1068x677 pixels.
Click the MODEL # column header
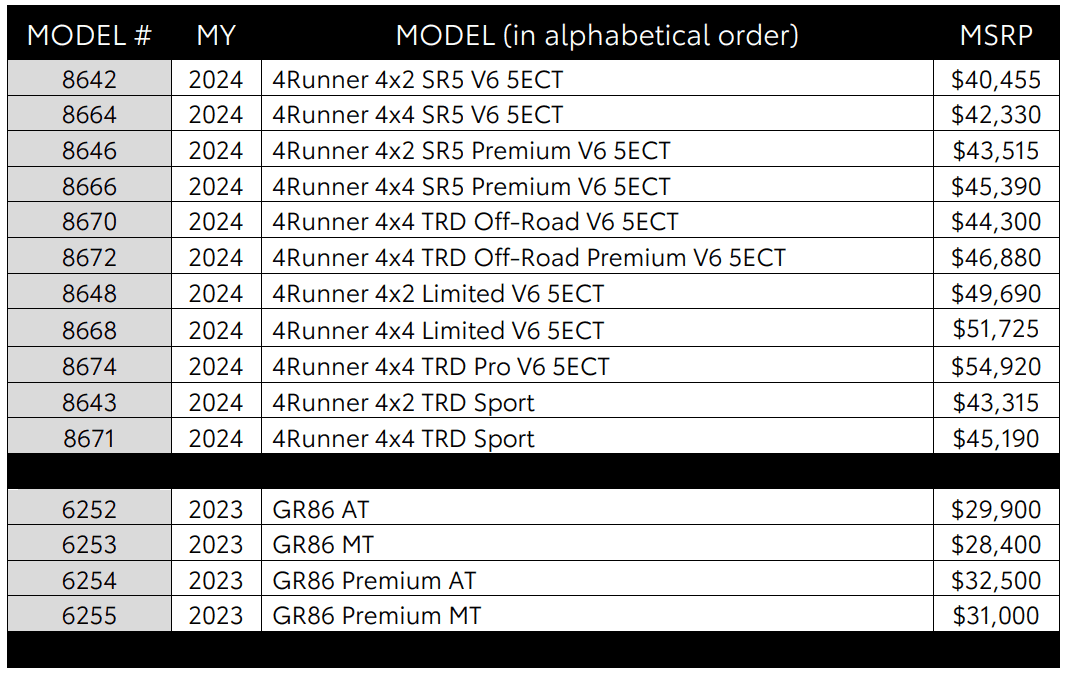click(89, 35)
